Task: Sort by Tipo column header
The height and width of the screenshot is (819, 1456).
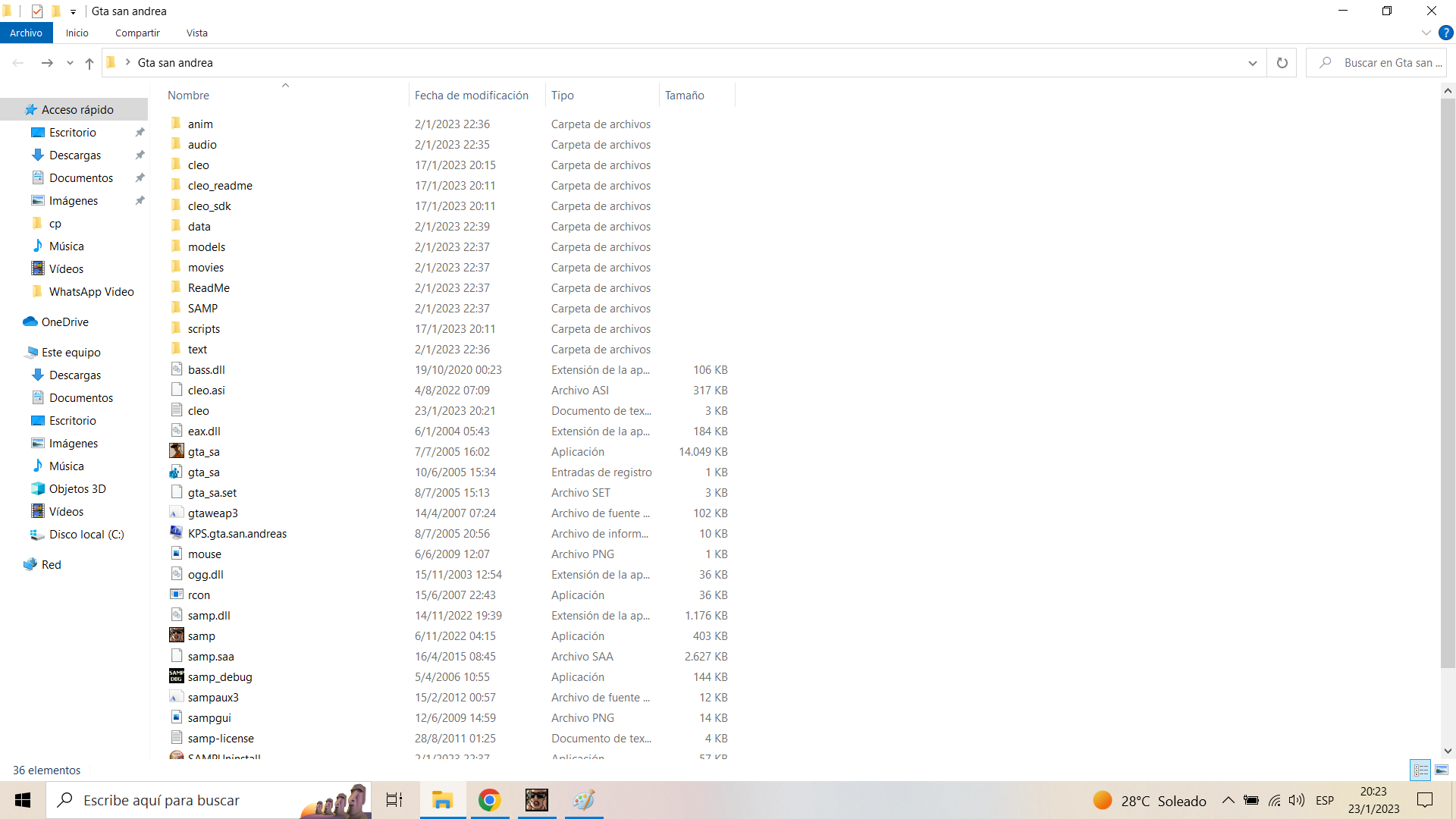Action: (602, 95)
